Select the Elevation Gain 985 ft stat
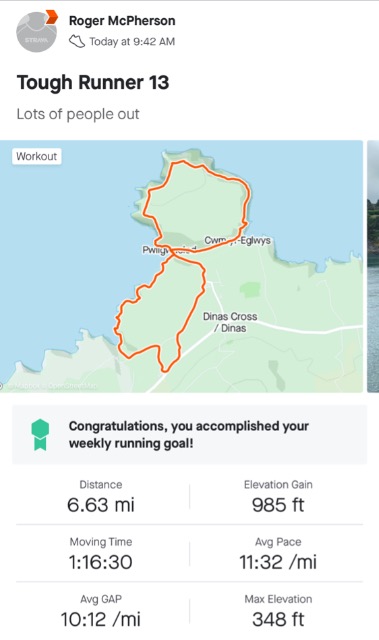 (x=278, y=497)
